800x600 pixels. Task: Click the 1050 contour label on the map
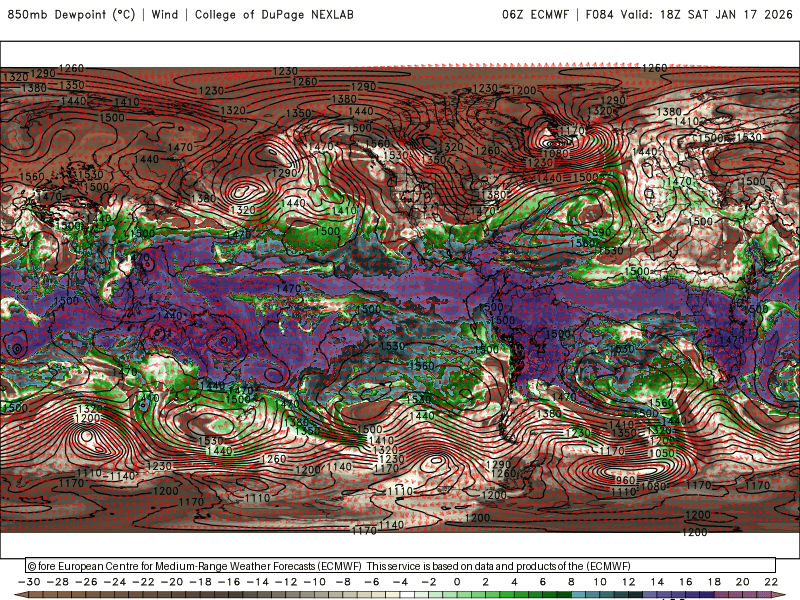[x=661, y=453]
